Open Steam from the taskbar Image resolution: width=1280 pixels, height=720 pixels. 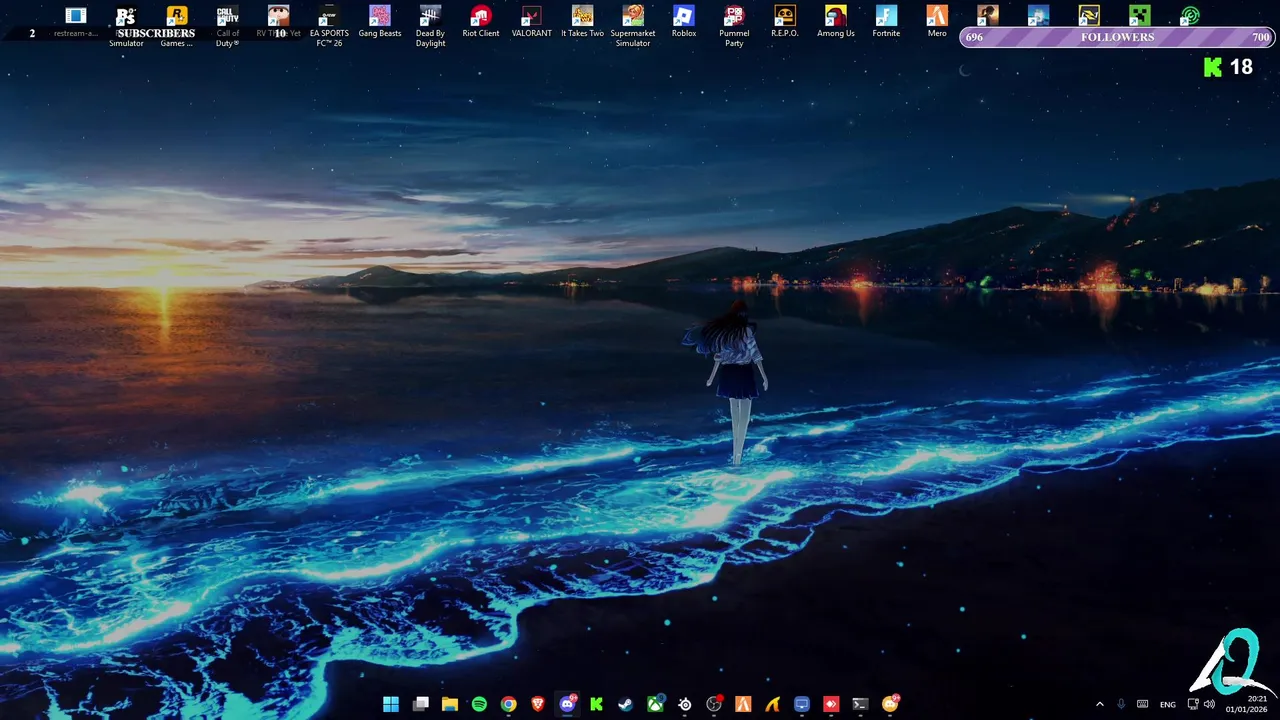(626, 704)
